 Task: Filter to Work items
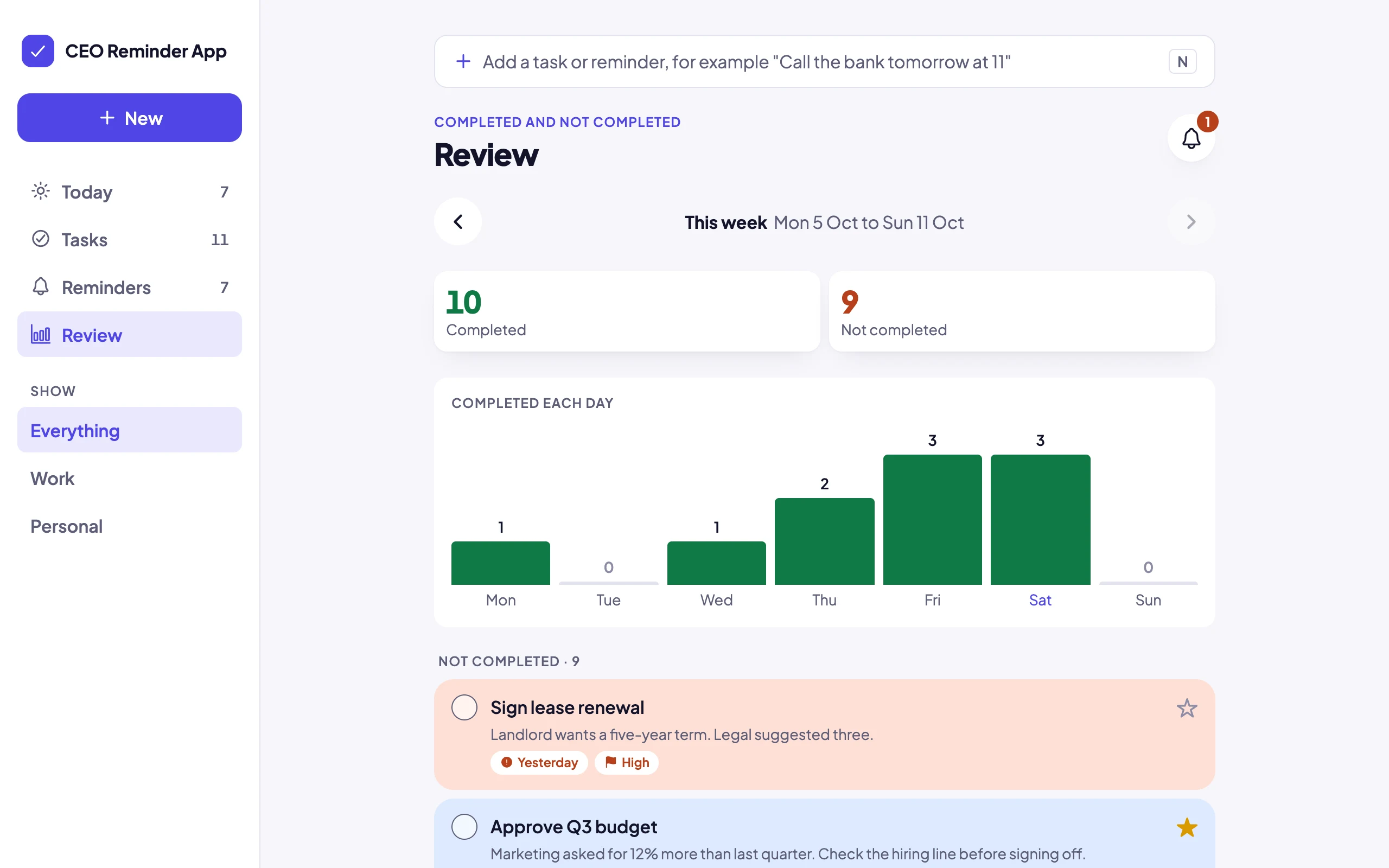(x=130, y=478)
